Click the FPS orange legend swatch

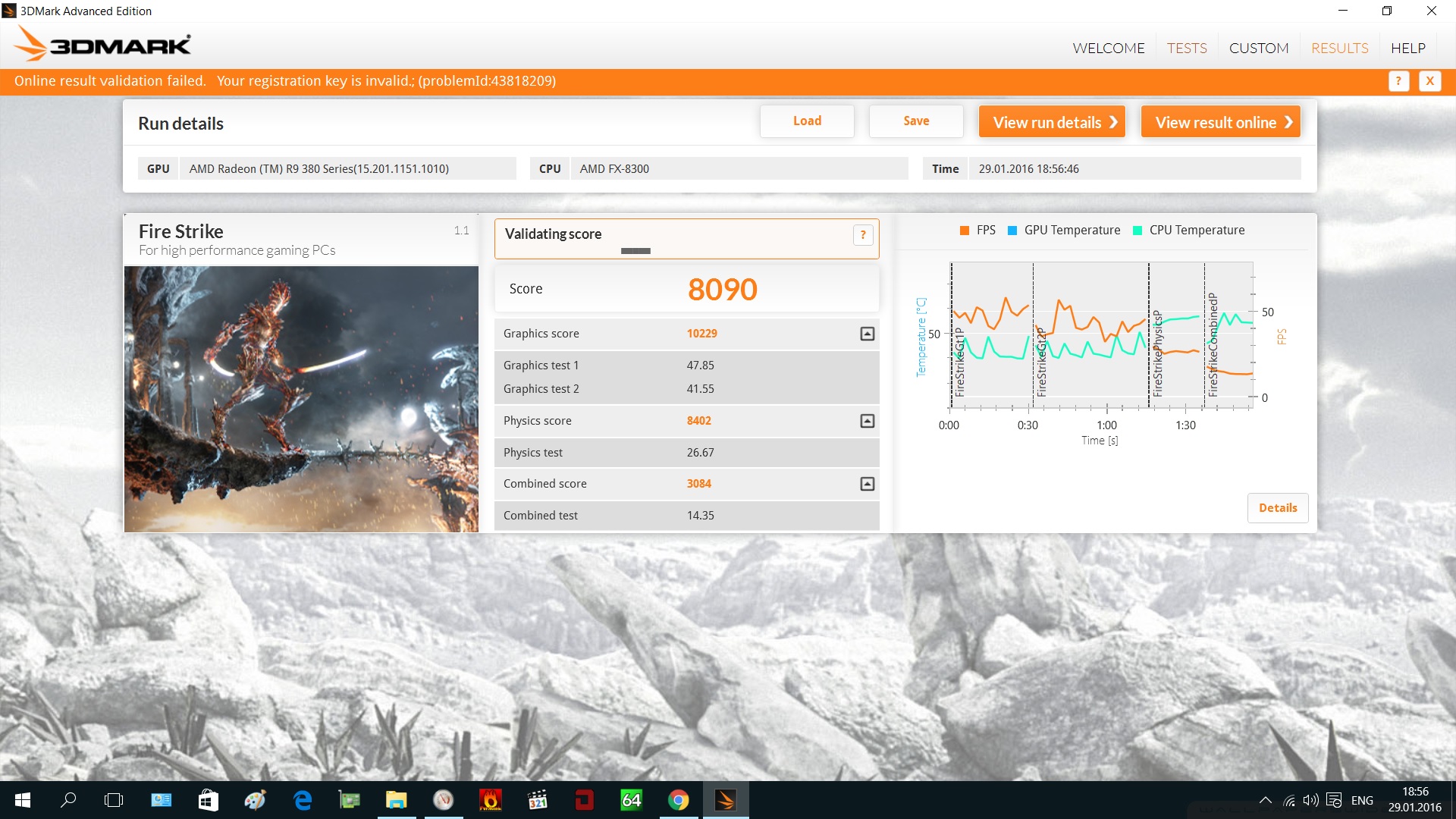[x=965, y=231]
